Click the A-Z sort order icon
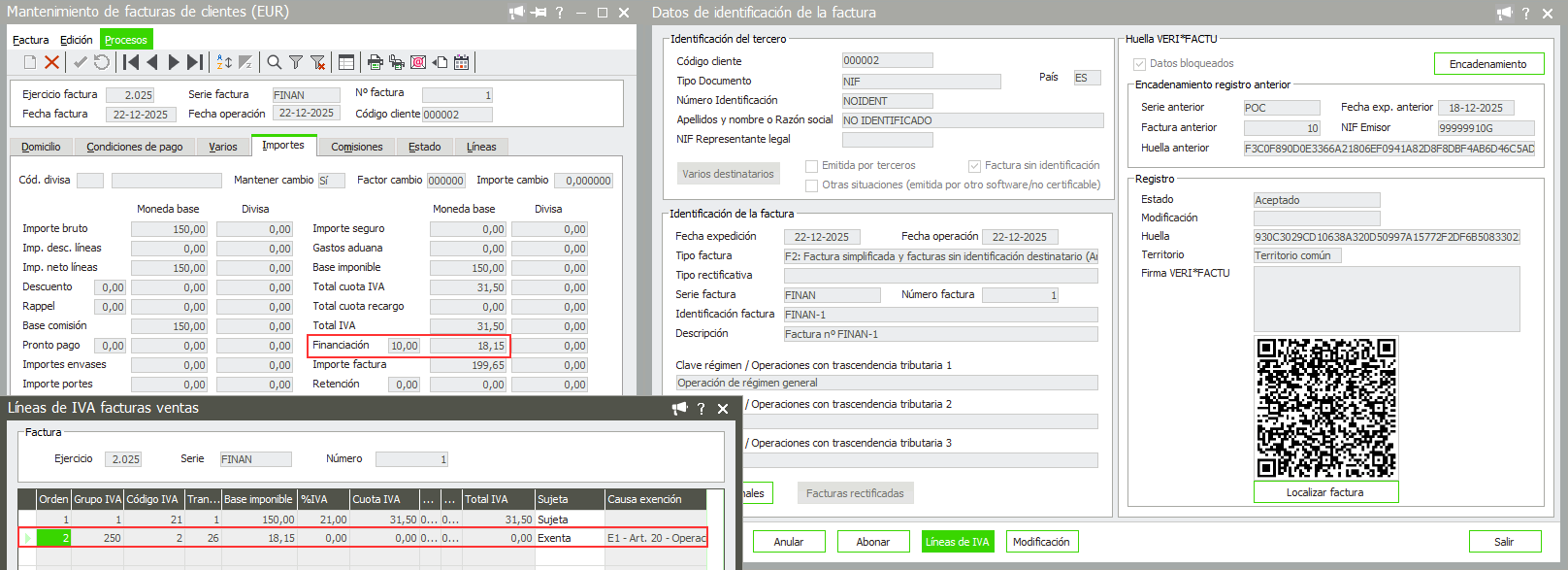The height and width of the screenshot is (570, 1568). coord(224,62)
